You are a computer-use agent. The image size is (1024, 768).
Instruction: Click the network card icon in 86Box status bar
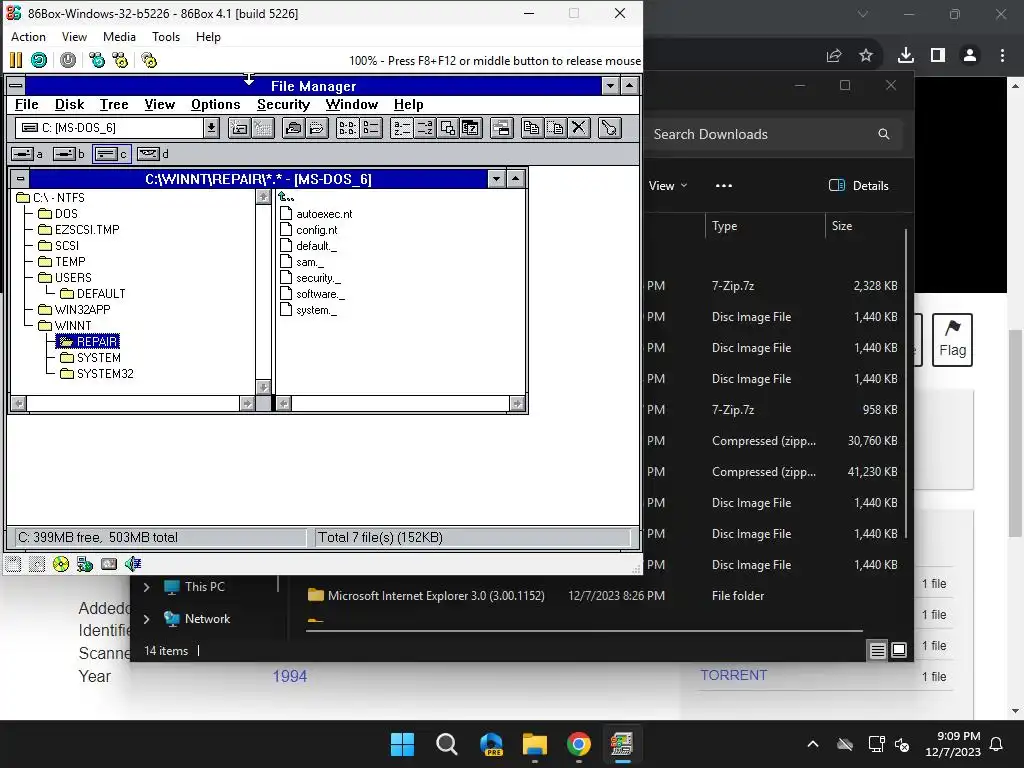(x=85, y=564)
